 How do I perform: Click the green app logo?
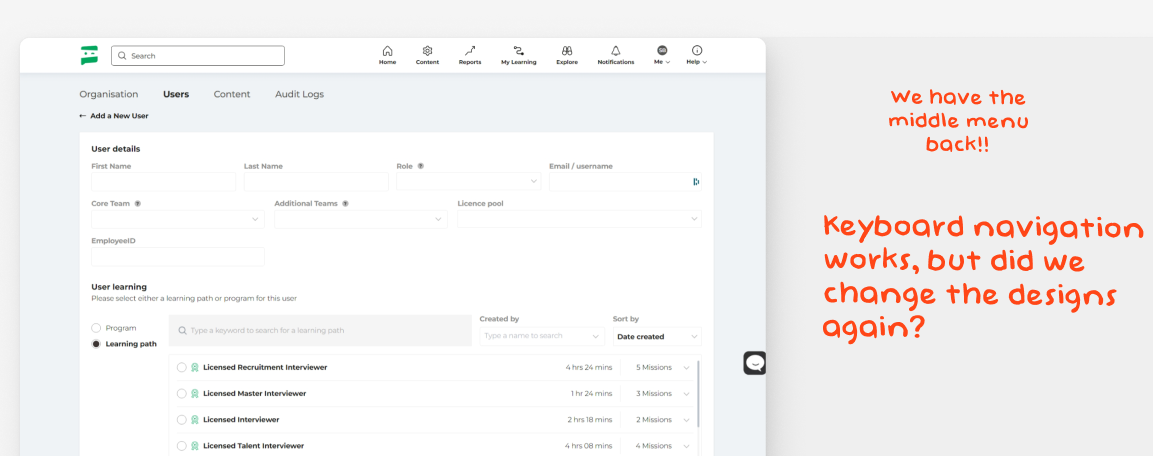(89, 55)
